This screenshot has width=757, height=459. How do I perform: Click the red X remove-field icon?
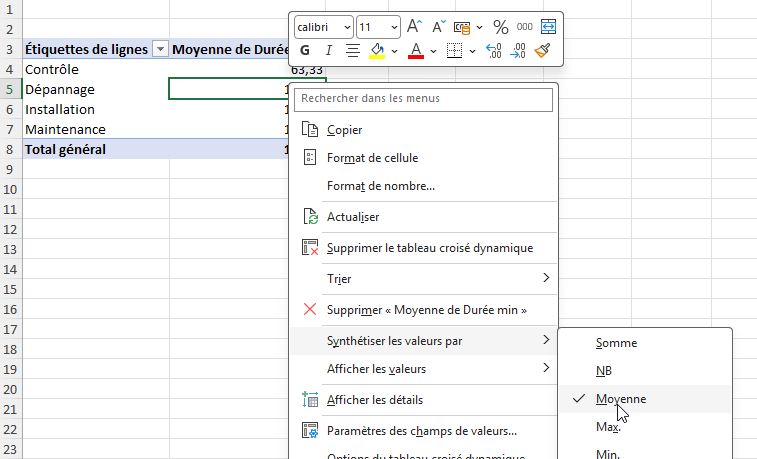point(310,309)
